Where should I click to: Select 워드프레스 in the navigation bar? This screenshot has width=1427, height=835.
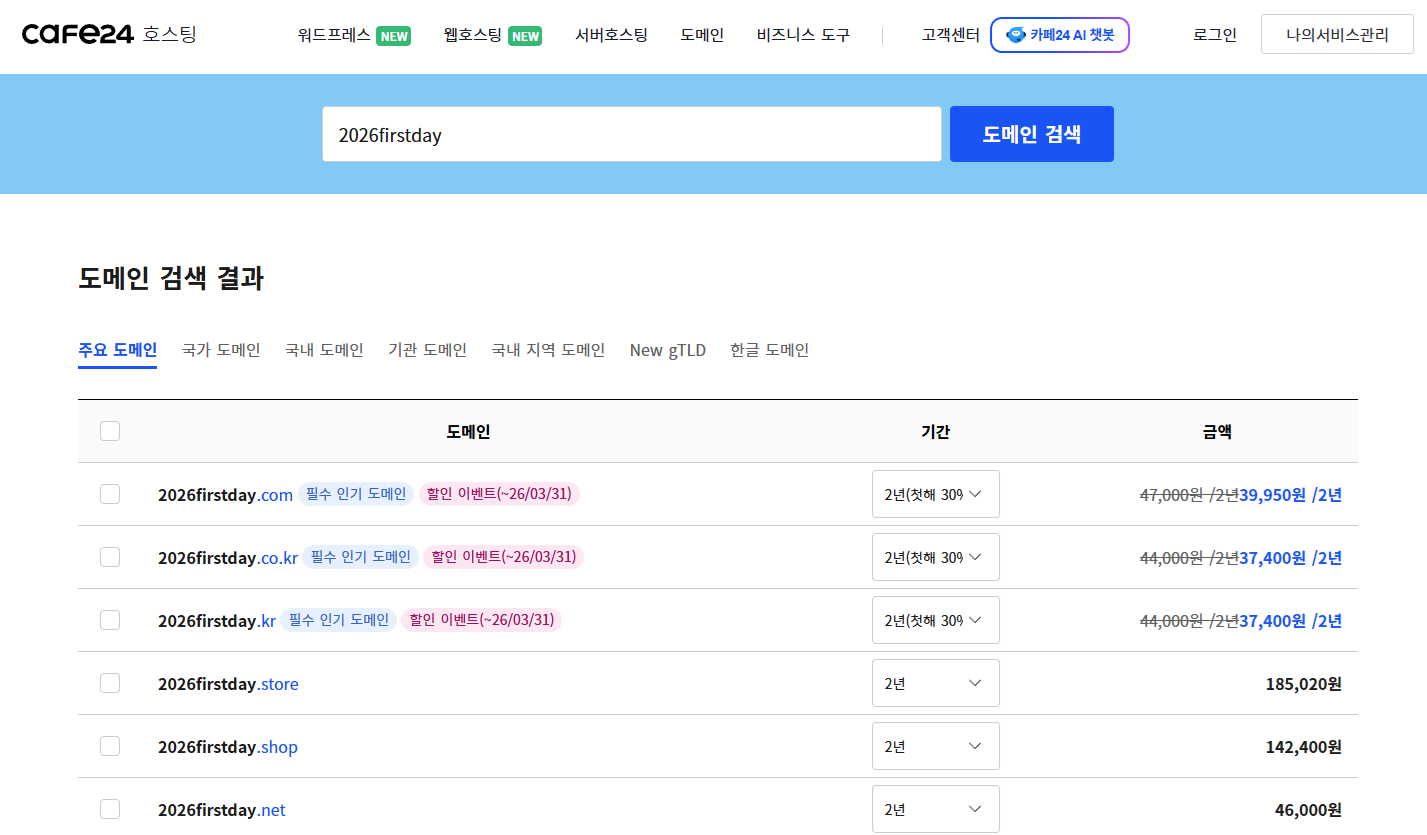pos(332,34)
